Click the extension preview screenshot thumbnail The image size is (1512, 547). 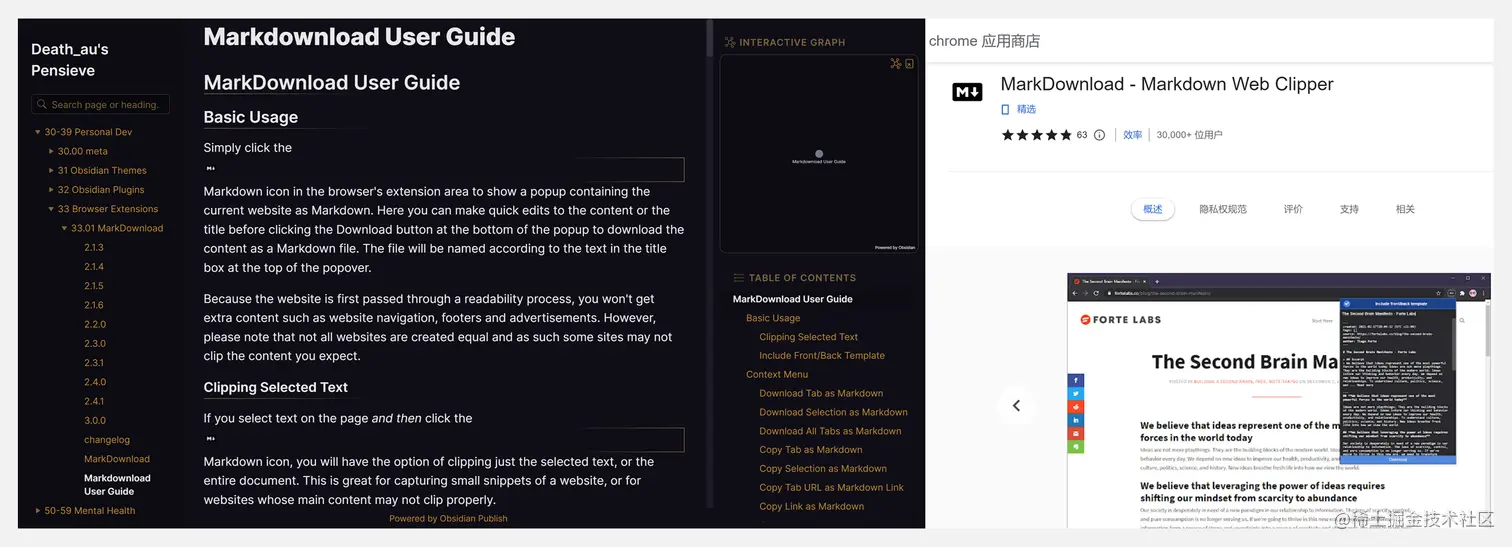1279,400
